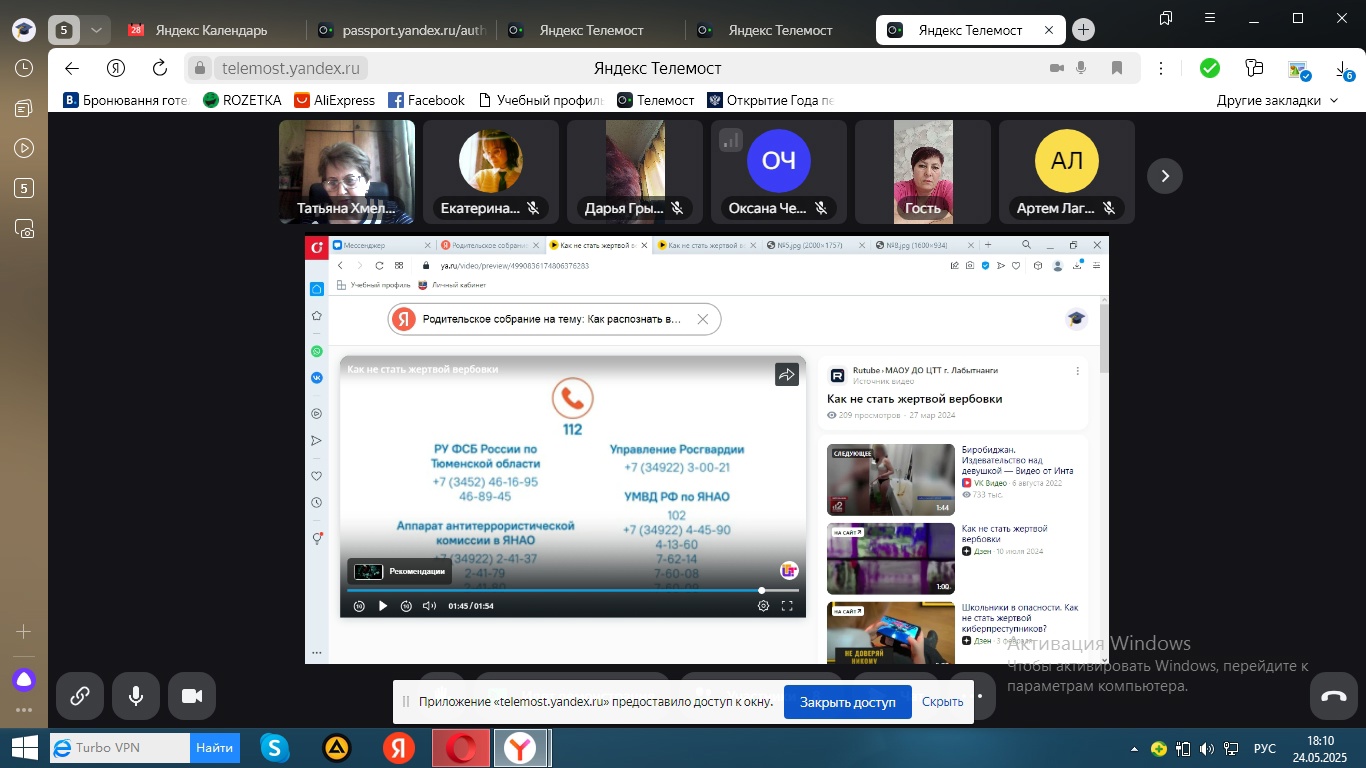
Task: Reload the Telemost page
Action: tap(160, 68)
